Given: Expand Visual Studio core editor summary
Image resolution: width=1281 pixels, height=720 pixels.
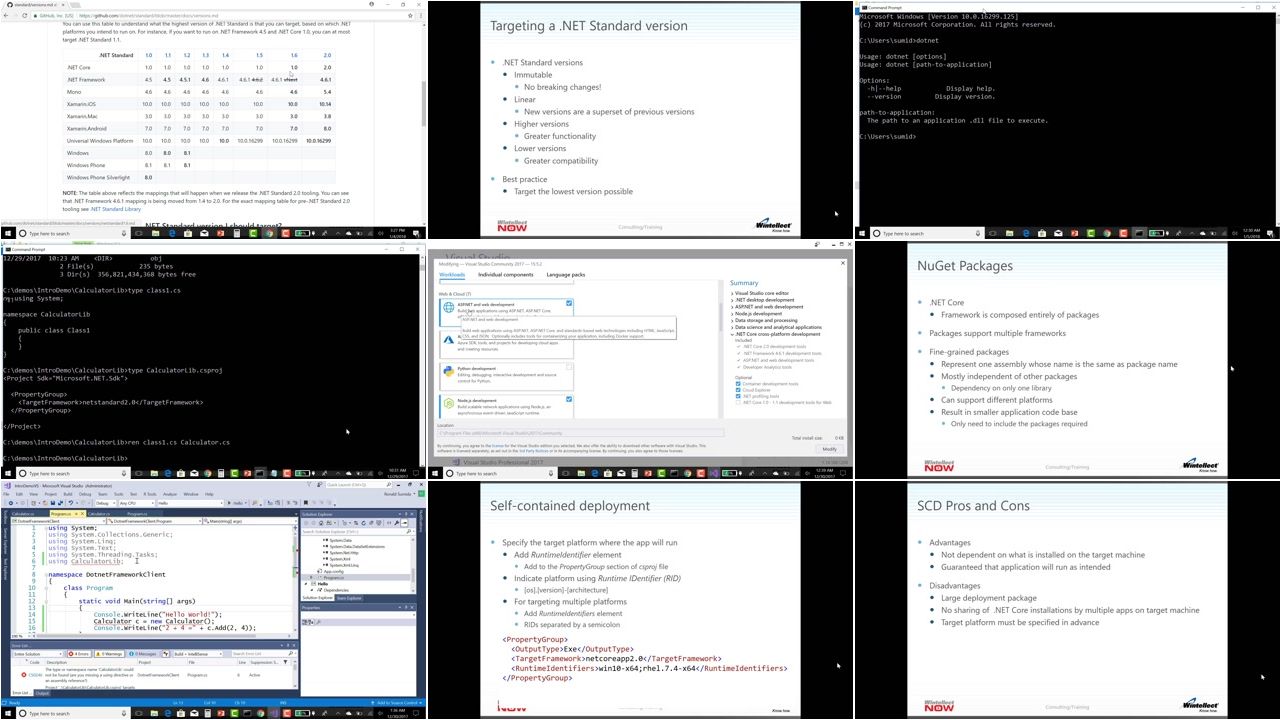Looking at the screenshot, I should tap(732, 293).
